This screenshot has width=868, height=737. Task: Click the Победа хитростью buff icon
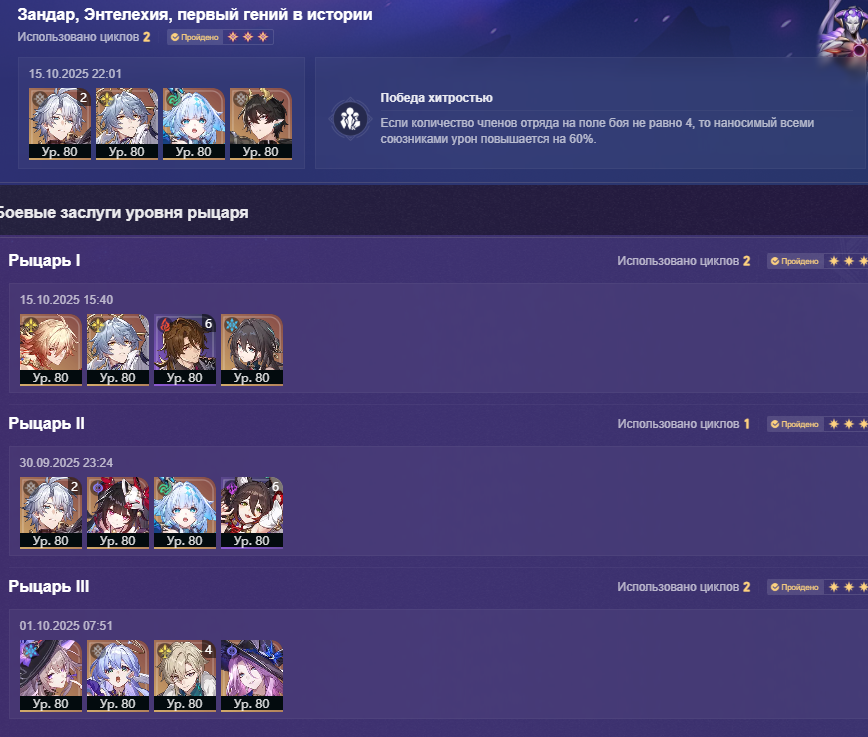350,118
